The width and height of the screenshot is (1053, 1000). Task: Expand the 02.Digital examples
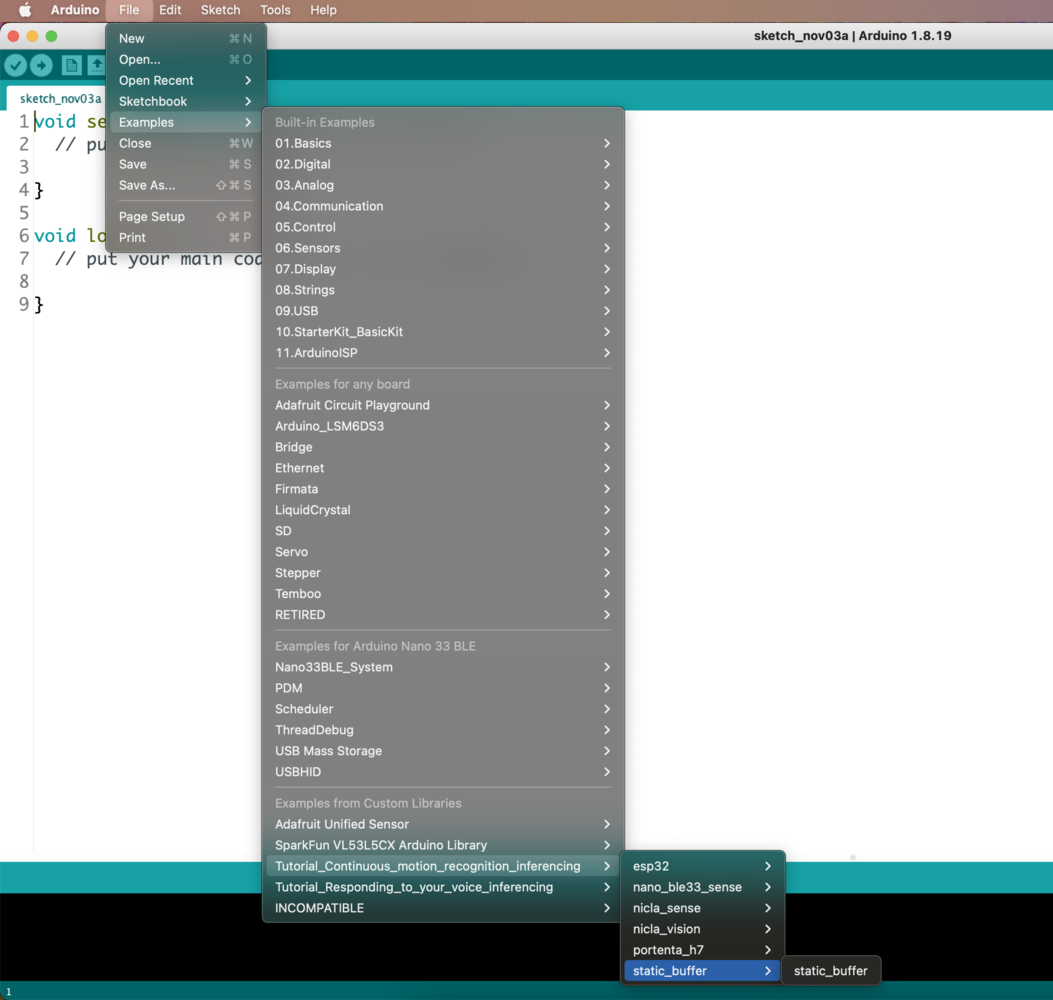point(443,164)
